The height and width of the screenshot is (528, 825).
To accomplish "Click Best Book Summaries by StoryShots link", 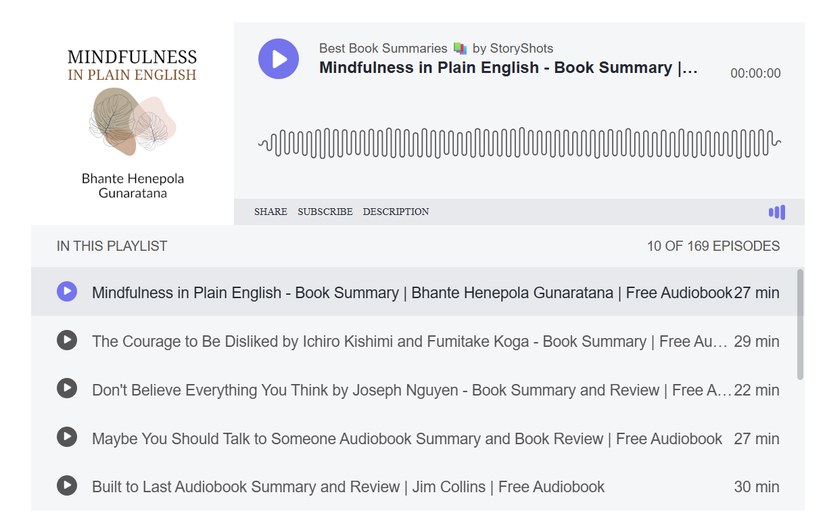I will coord(435,48).
